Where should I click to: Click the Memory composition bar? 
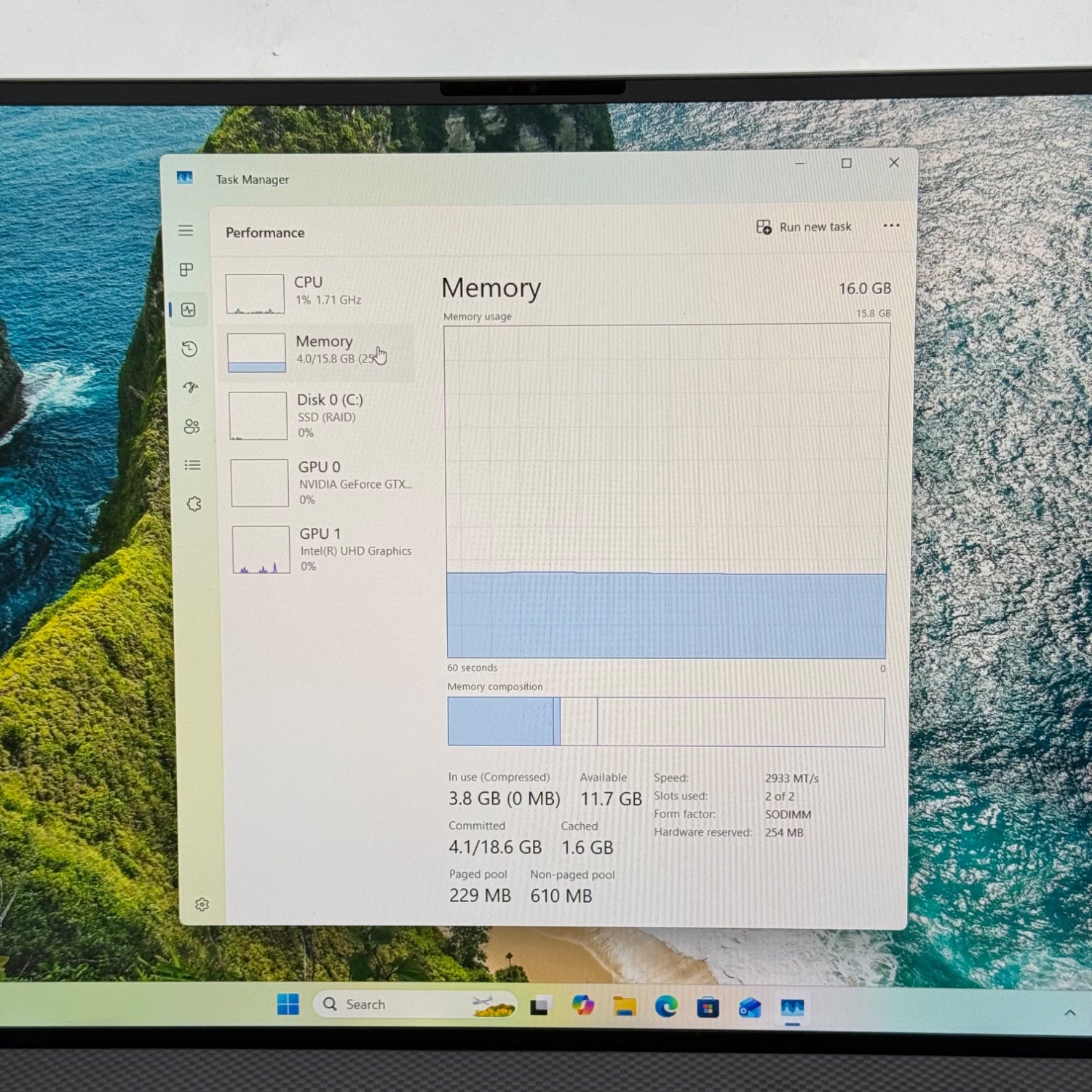coord(666,722)
